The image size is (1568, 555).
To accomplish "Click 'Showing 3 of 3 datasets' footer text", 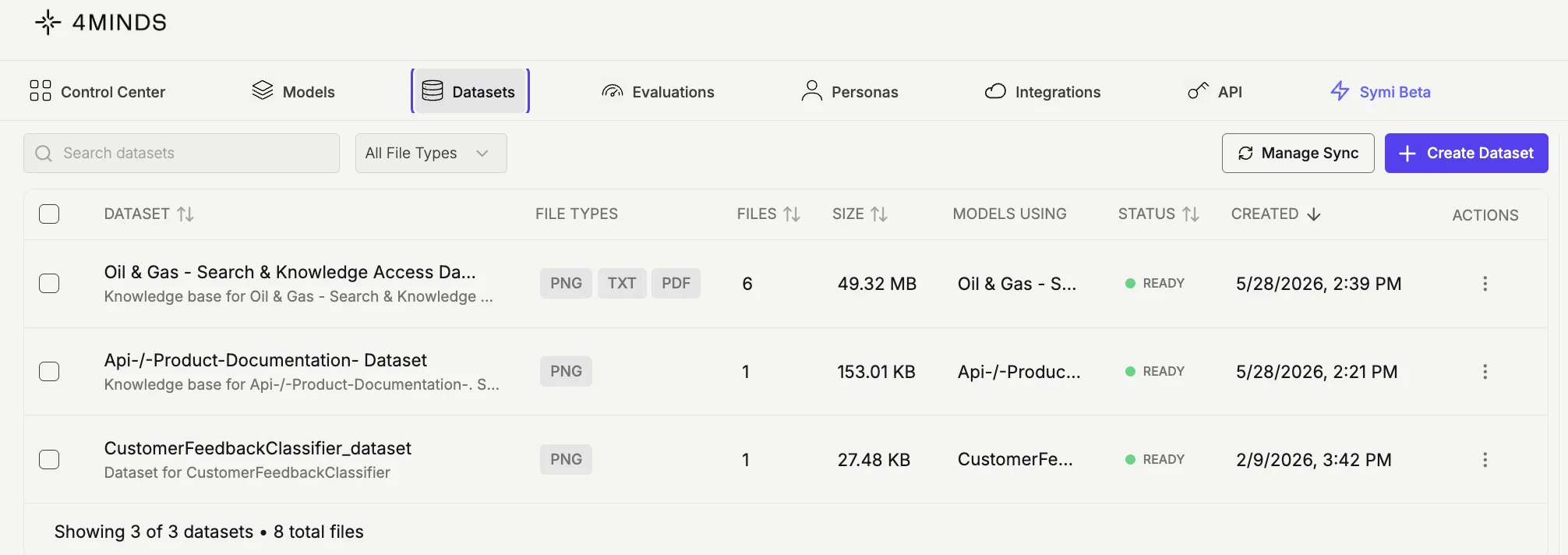I will pyautogui.click(x=154, y=532).
